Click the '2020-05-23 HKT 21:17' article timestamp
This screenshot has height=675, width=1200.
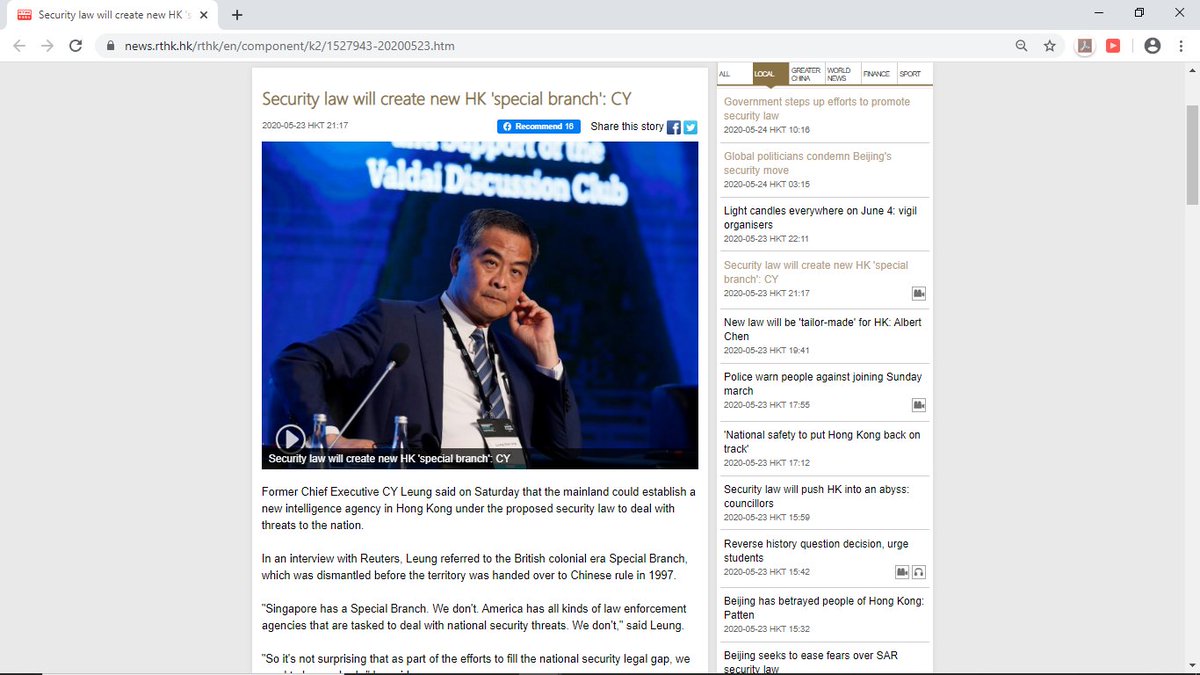coord(305,126)
